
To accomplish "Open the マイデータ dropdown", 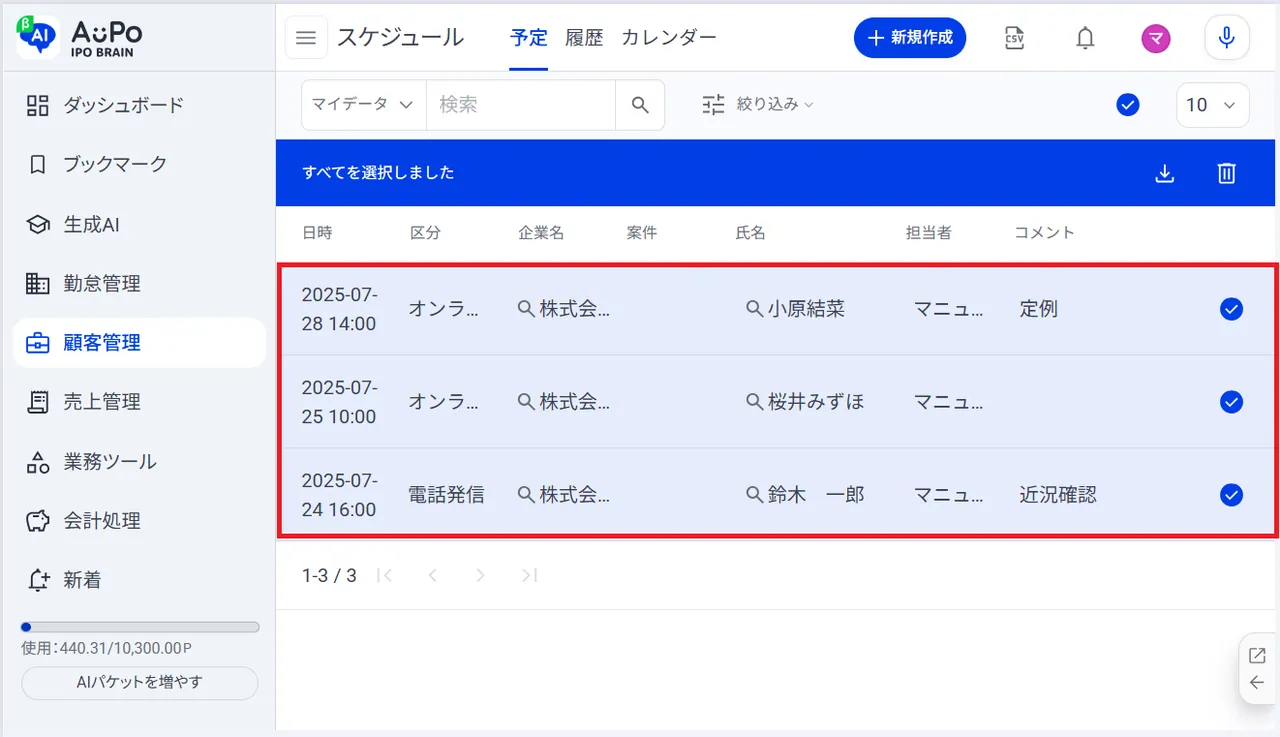I will click(x=364, y=105).
